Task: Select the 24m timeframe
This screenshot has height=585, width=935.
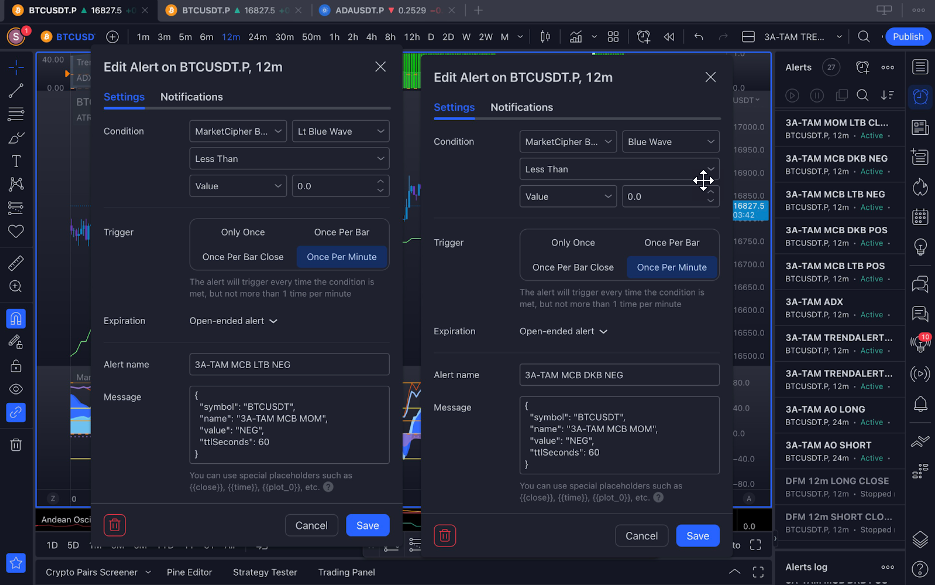Action: (x=258, y=37)
